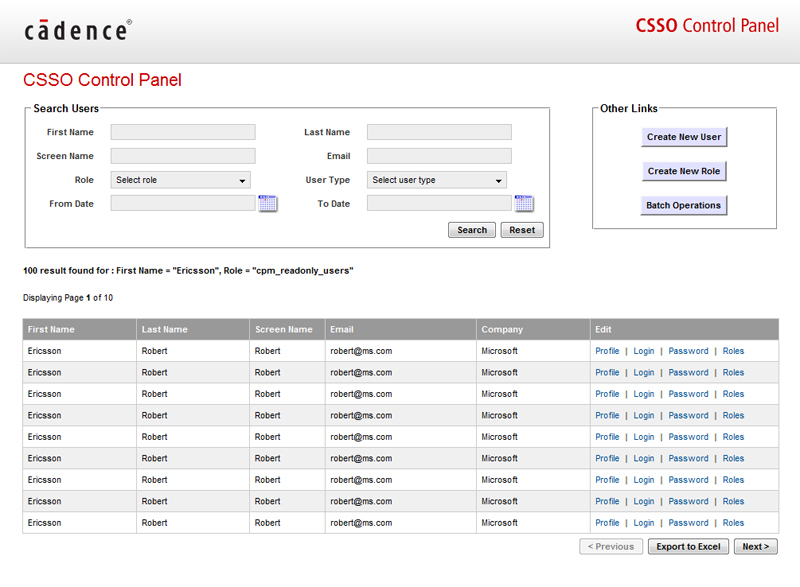
Task: Click Create New Role
Action: [684, 171]
